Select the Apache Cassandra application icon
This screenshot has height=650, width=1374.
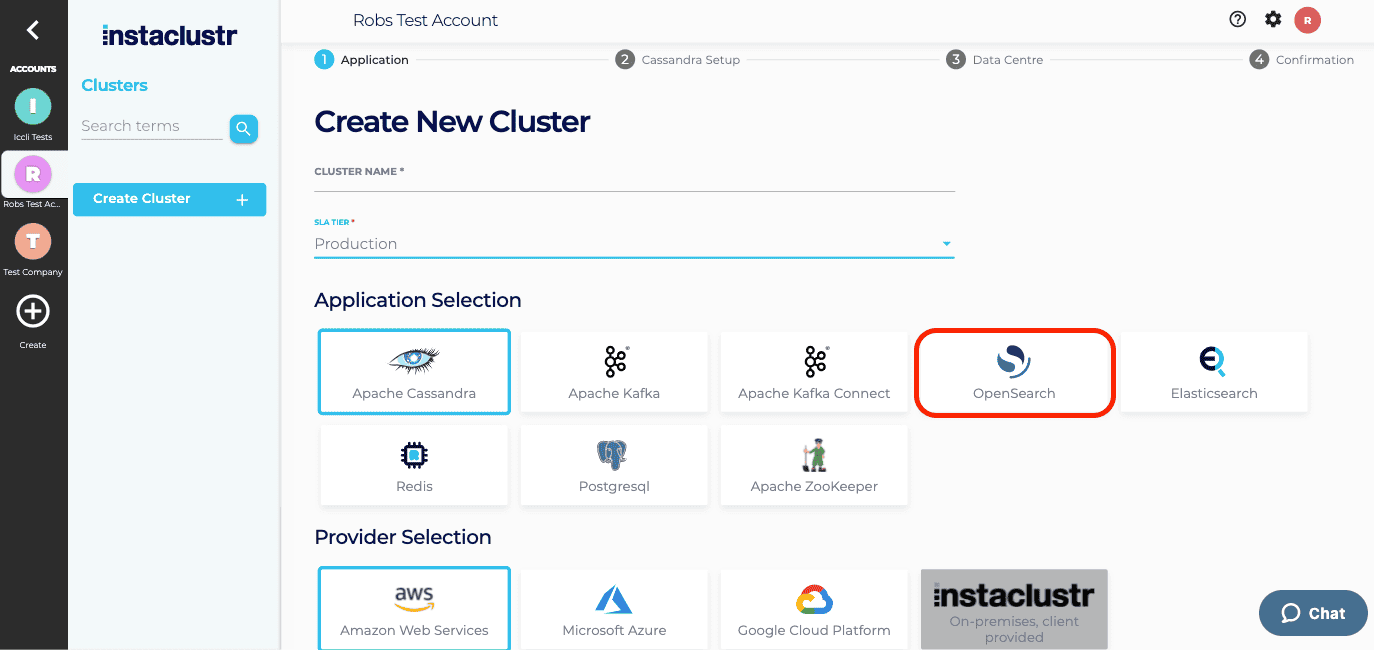(x=414, y=371)
